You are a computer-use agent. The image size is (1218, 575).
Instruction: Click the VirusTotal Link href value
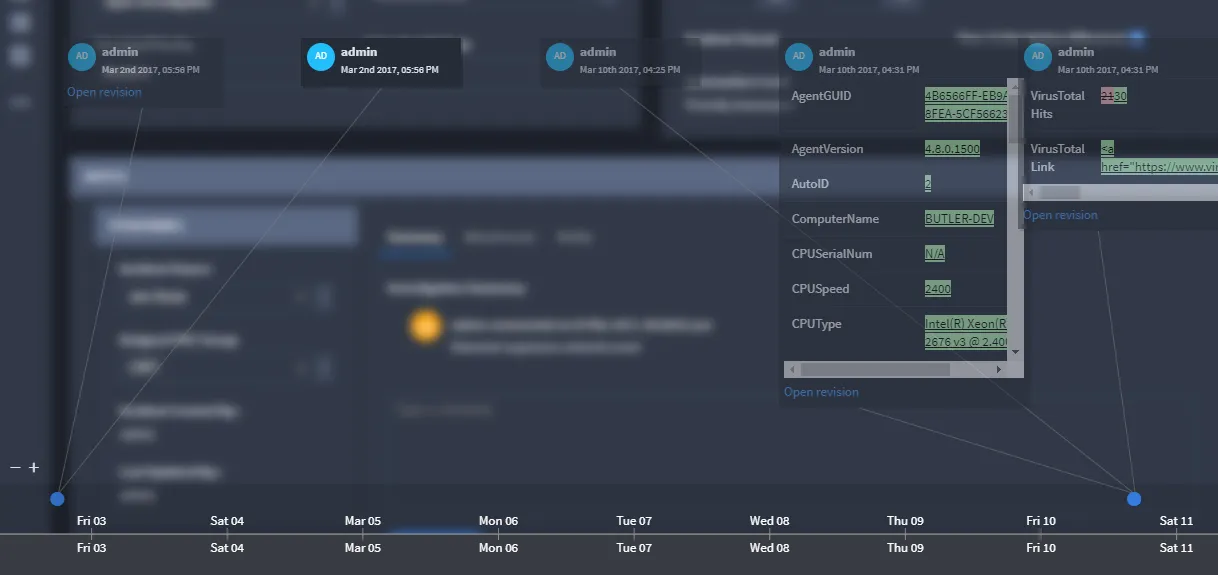[1160, 167]
